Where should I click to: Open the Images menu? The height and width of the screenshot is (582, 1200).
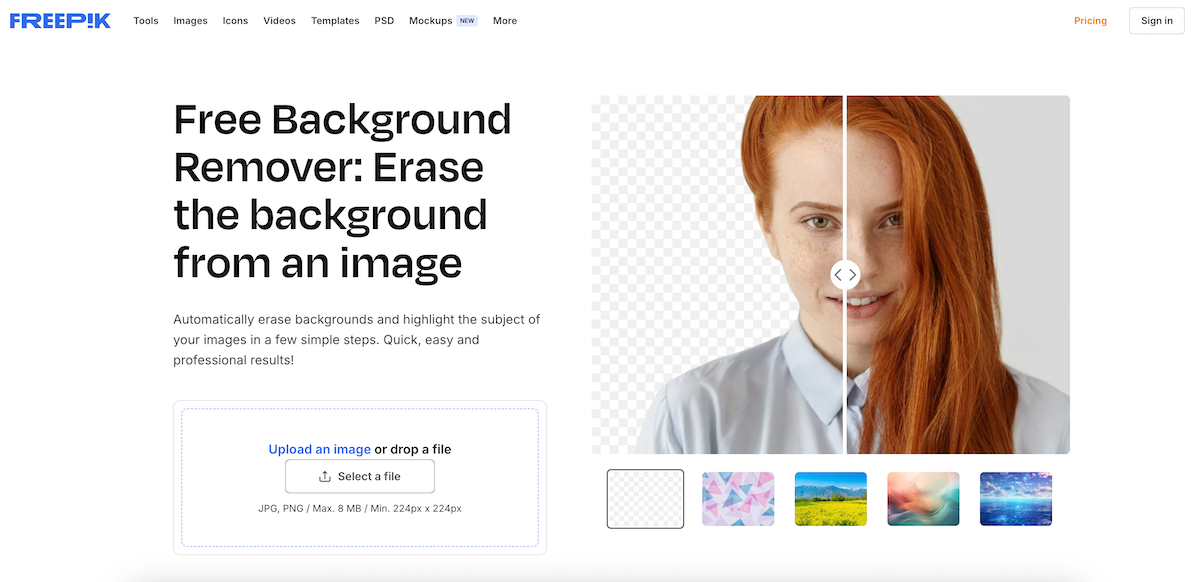(190, 20)
